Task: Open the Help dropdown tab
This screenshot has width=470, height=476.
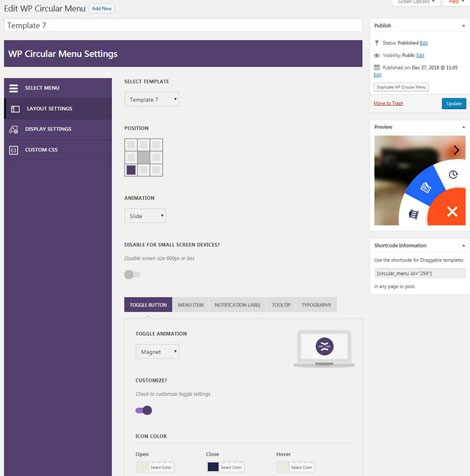Action: pos(457,2)
